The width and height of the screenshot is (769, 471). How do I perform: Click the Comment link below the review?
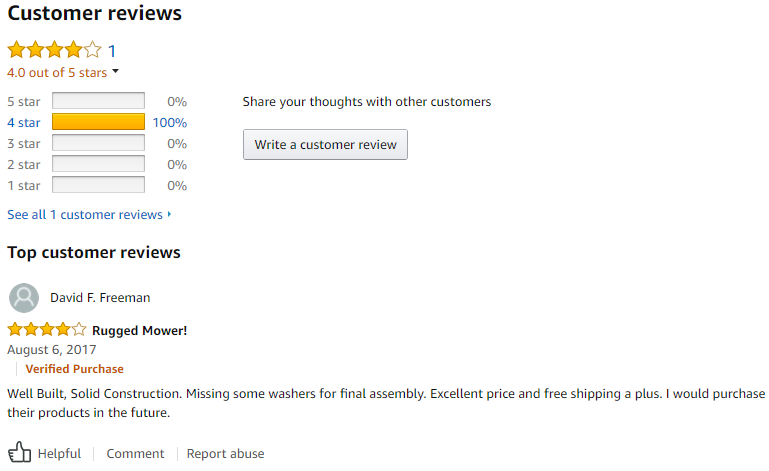point(135,454)
